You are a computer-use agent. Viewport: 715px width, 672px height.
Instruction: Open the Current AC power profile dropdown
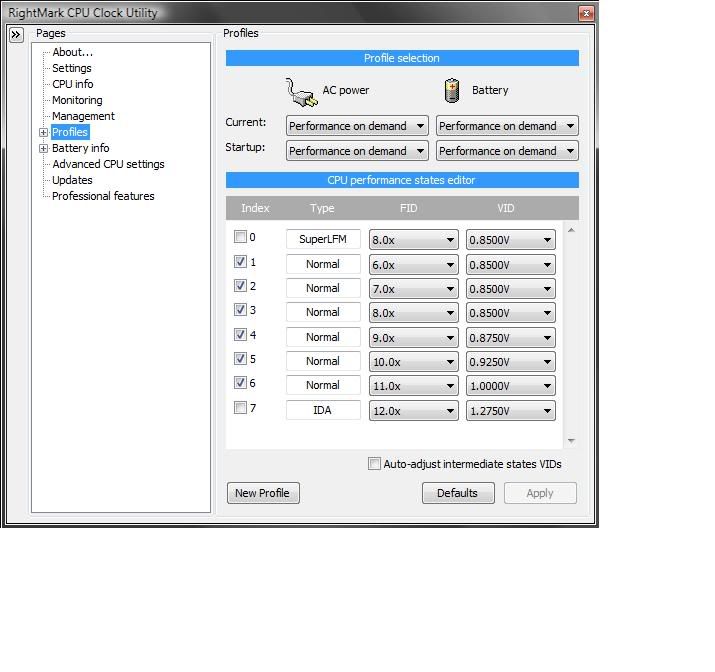point(357,126)
